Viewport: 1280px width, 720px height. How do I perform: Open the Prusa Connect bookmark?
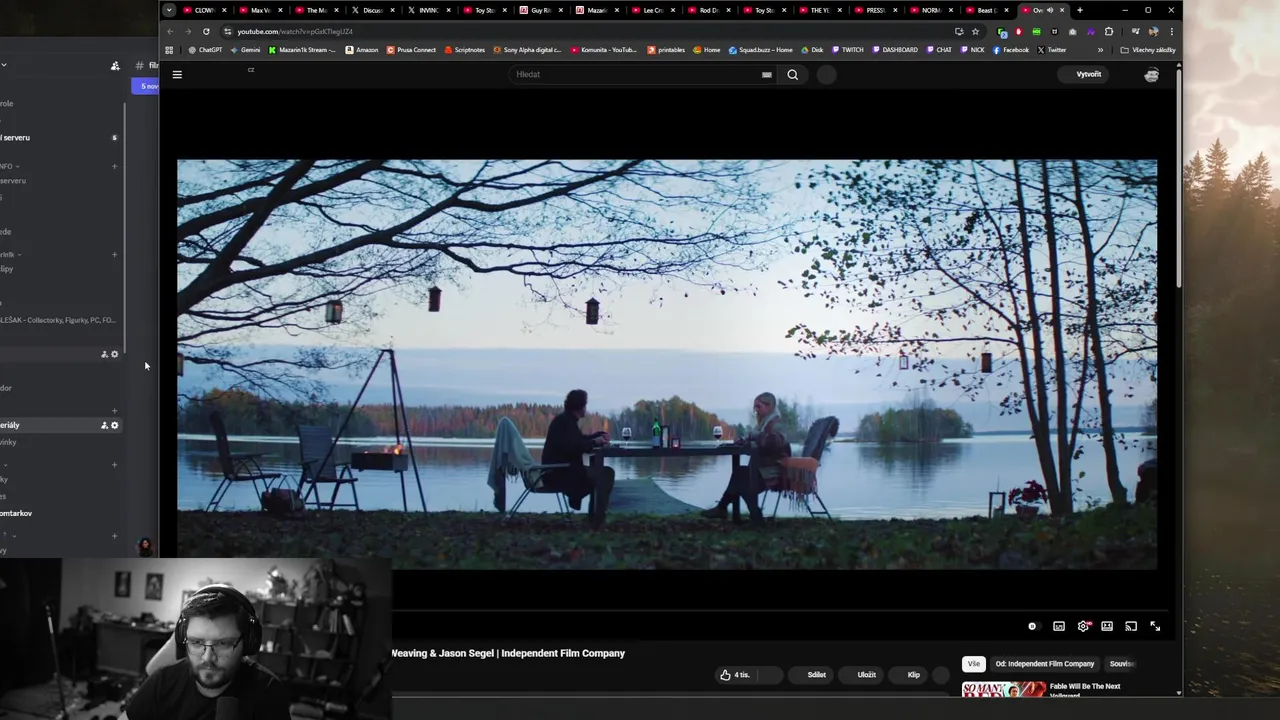pyautogui.click(x=411, y=50)
